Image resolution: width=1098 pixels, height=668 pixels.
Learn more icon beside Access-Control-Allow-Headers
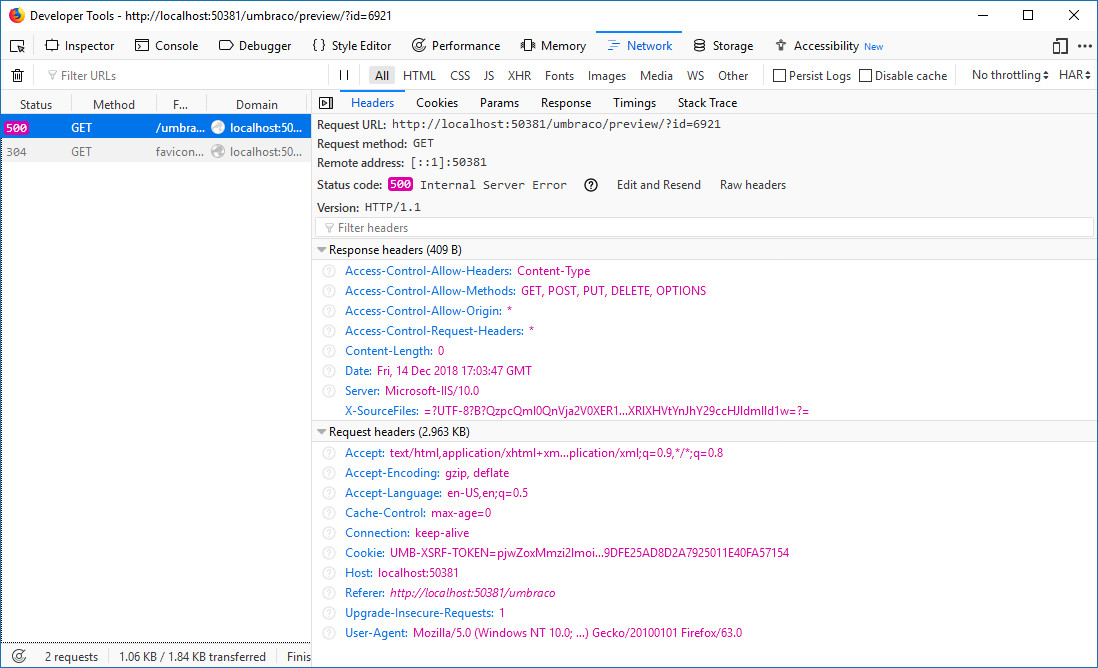click(x=328, y=271)
